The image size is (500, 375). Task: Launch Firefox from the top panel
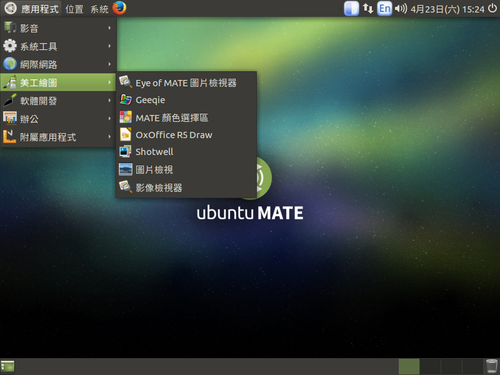click(x=119, y=8)
